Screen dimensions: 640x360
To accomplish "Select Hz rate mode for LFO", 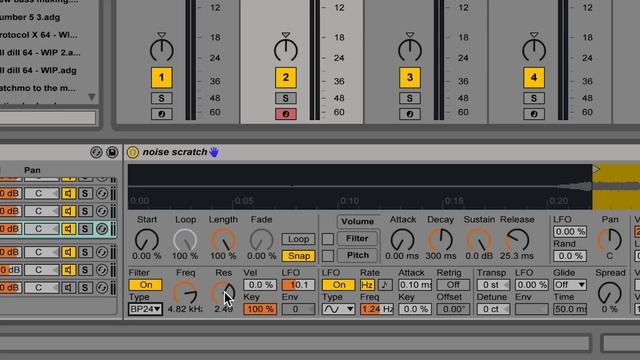I will [x=367, y=285].
